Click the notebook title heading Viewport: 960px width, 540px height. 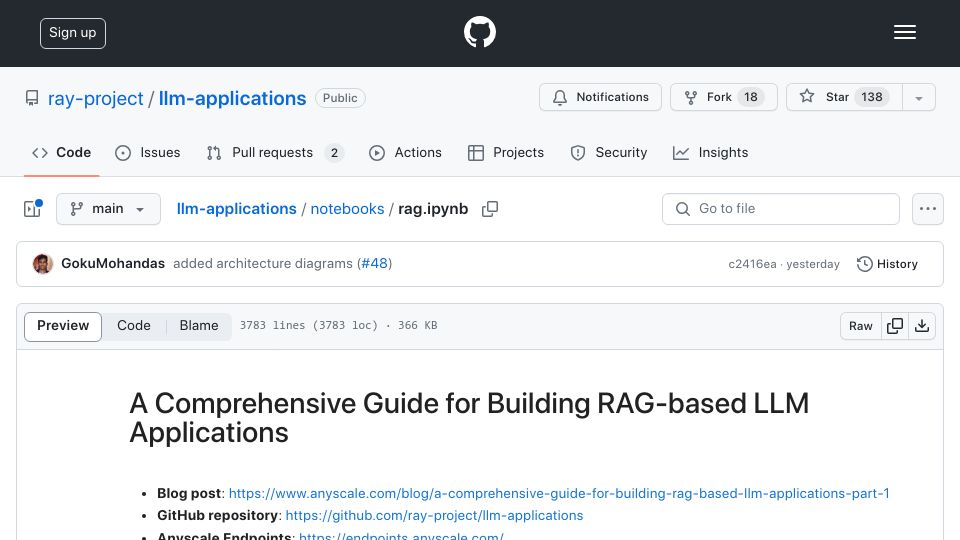(x=469, y=418)
